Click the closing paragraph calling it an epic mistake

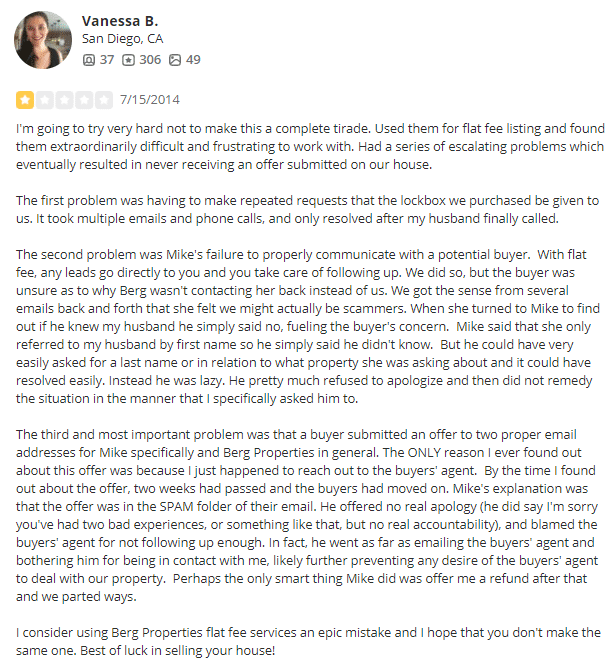click(x=308, y=641)
